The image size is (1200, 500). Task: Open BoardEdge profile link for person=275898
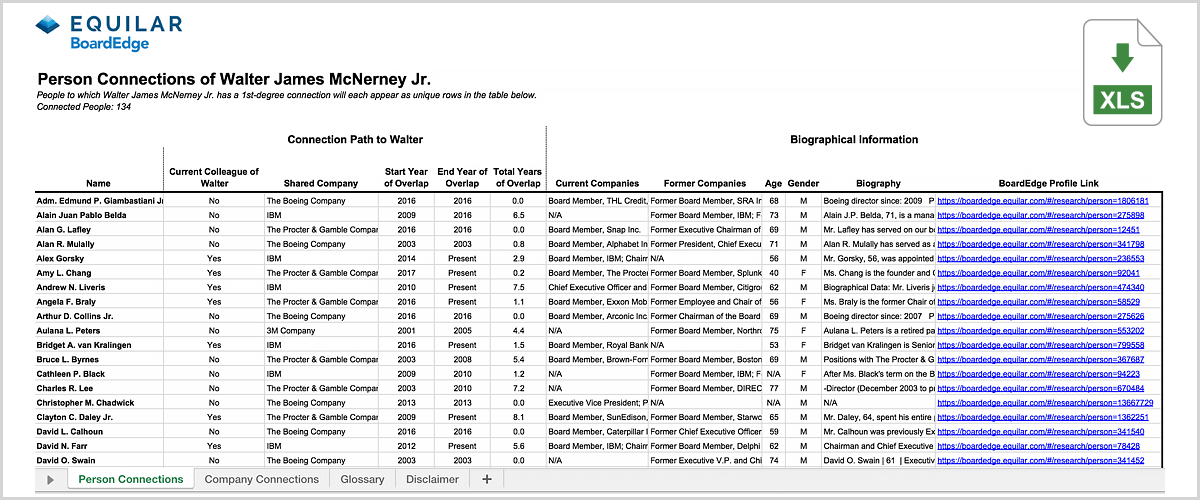point(1039,215)
